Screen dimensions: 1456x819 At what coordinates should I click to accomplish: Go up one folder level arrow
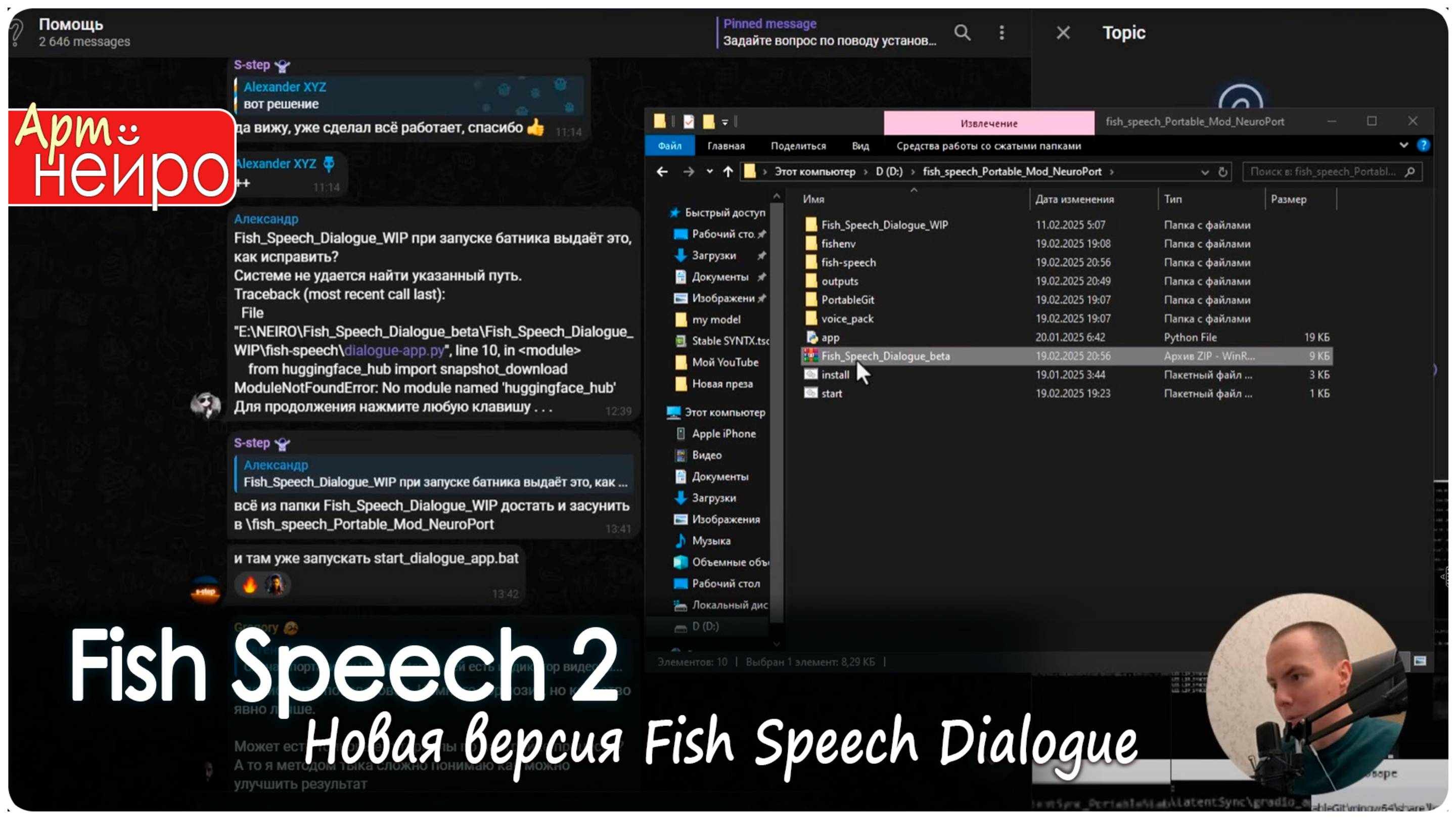point(728,171)
